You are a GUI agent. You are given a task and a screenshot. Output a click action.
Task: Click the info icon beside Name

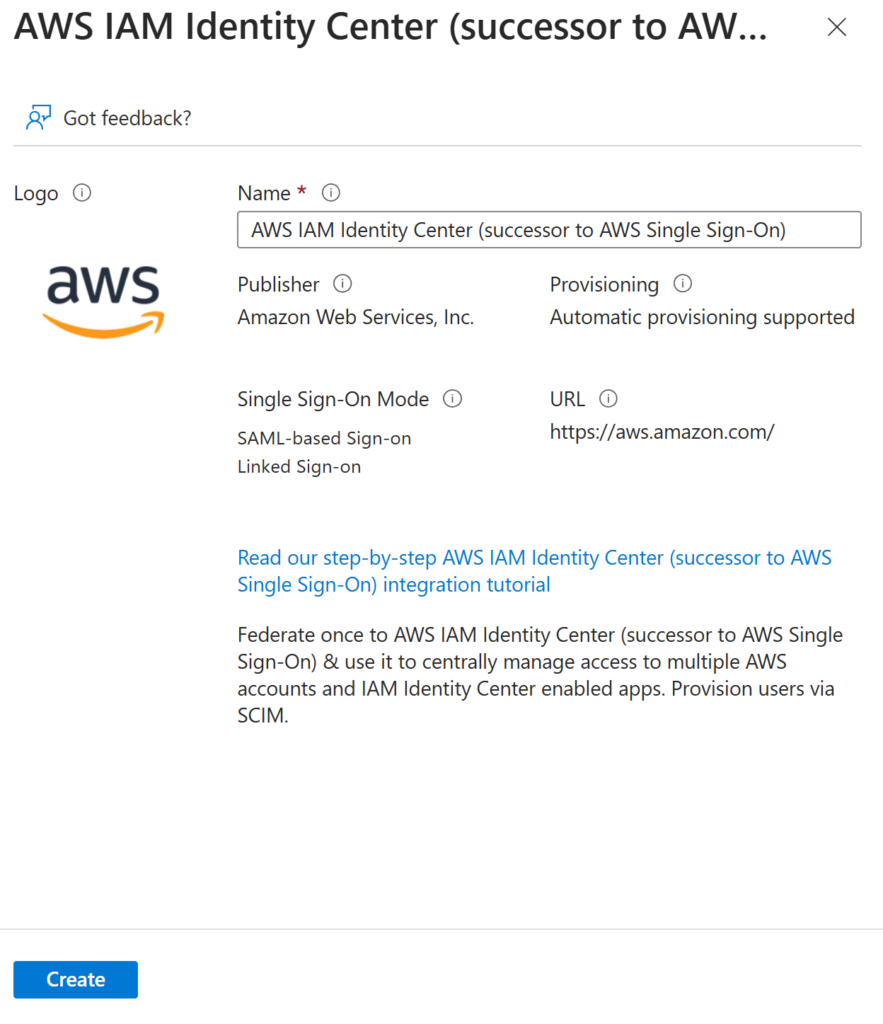tap(330, 193)
